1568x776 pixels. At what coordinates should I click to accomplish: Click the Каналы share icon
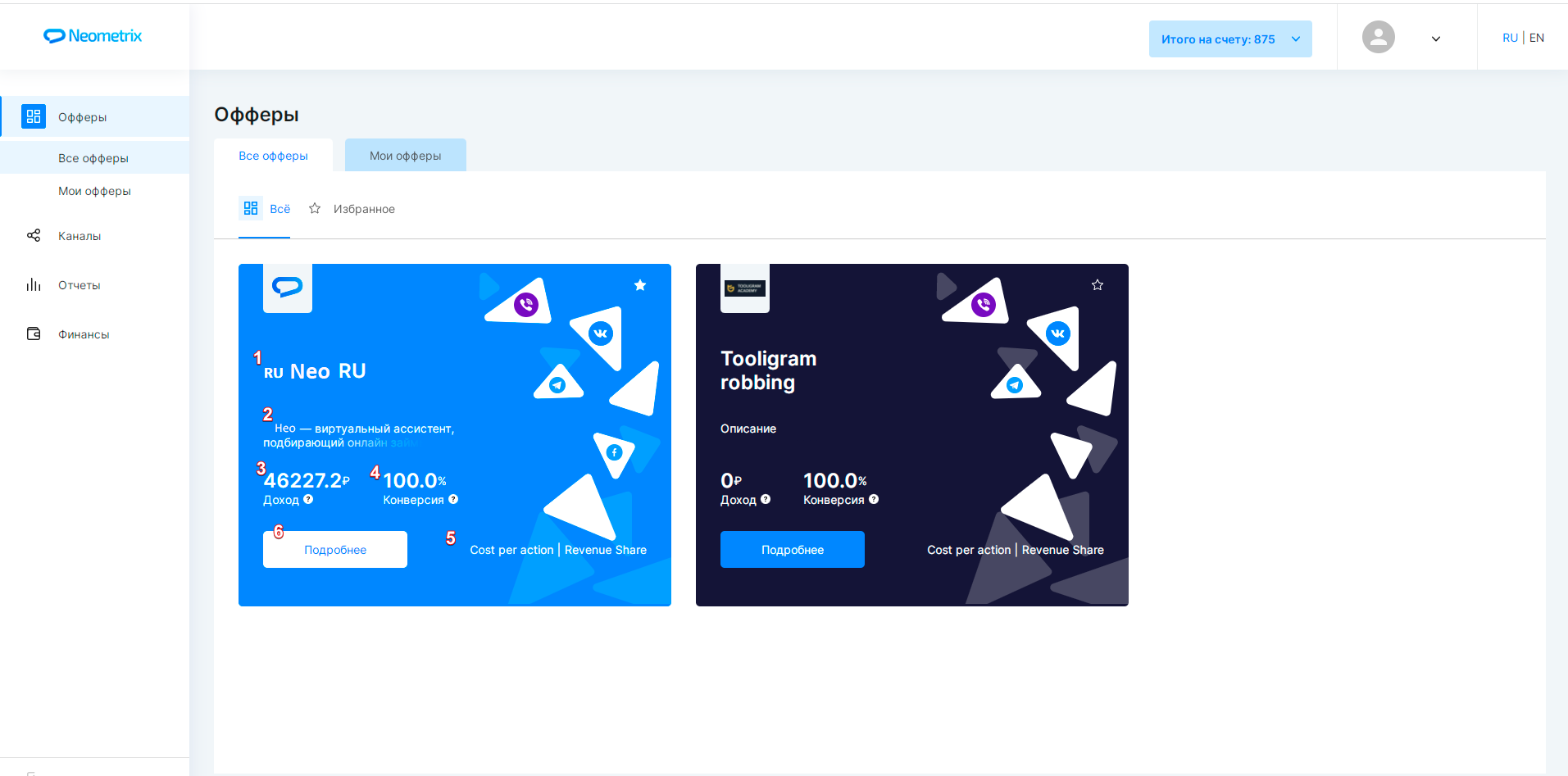[34, 236]
